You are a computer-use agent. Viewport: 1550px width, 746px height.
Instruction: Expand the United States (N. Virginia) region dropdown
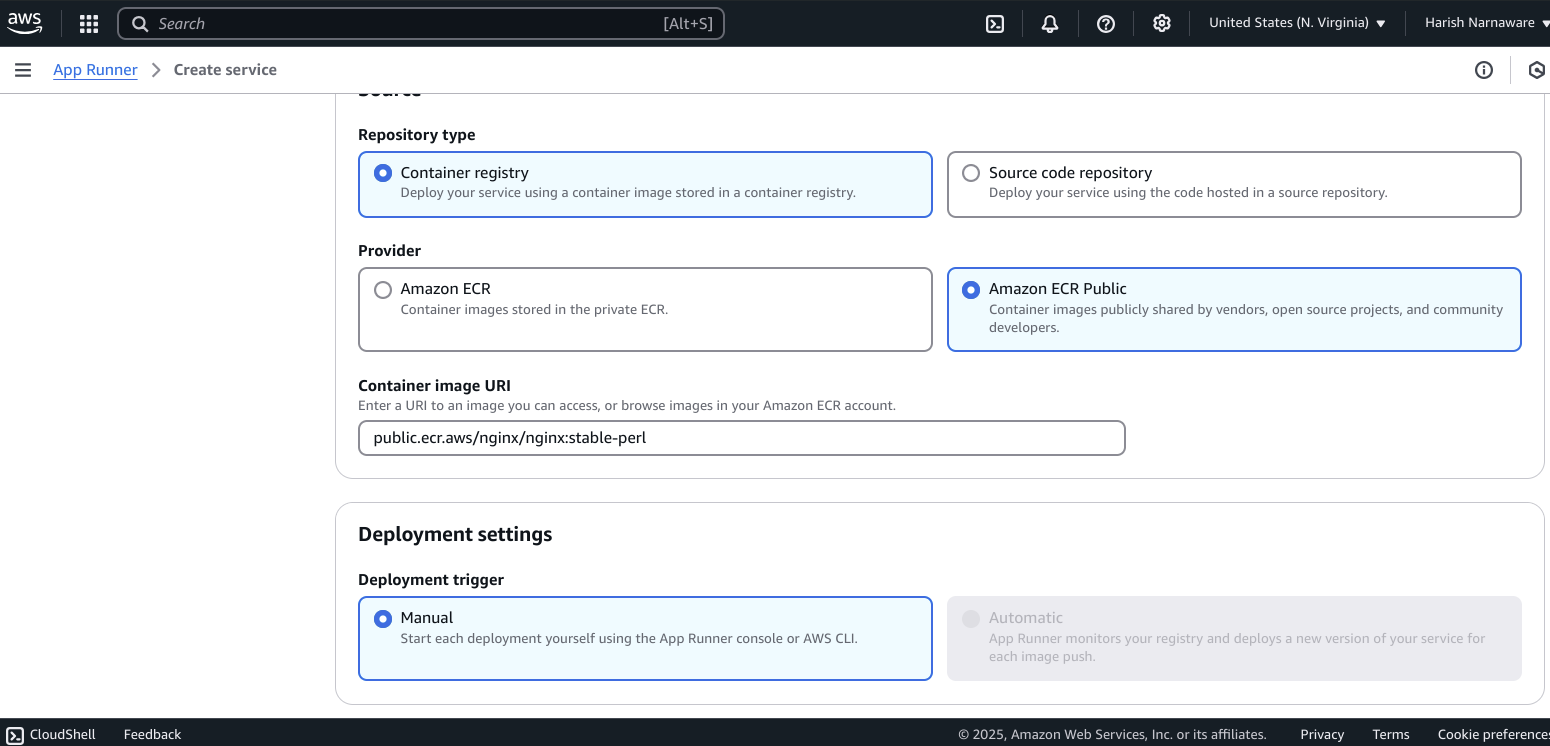tap(1297, 23)
